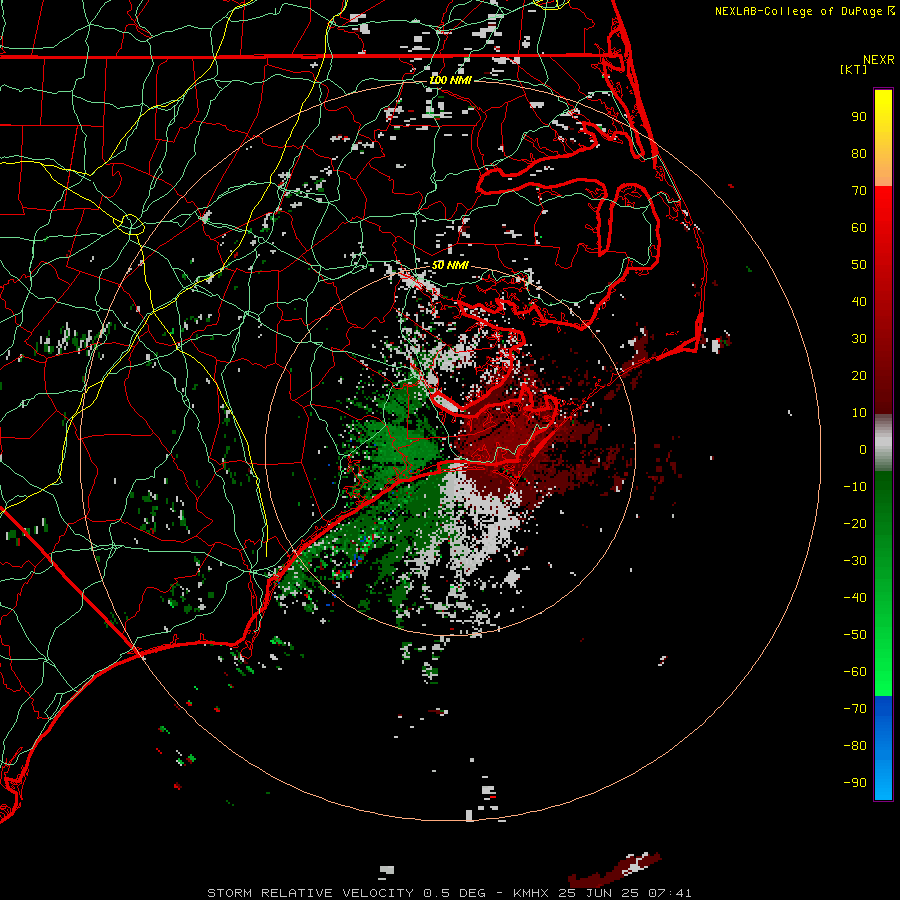The width and height of the screenshot is (900, 900).
Task: Click the gray zero-velocity segment of the color bar
Action: point(883,443)
